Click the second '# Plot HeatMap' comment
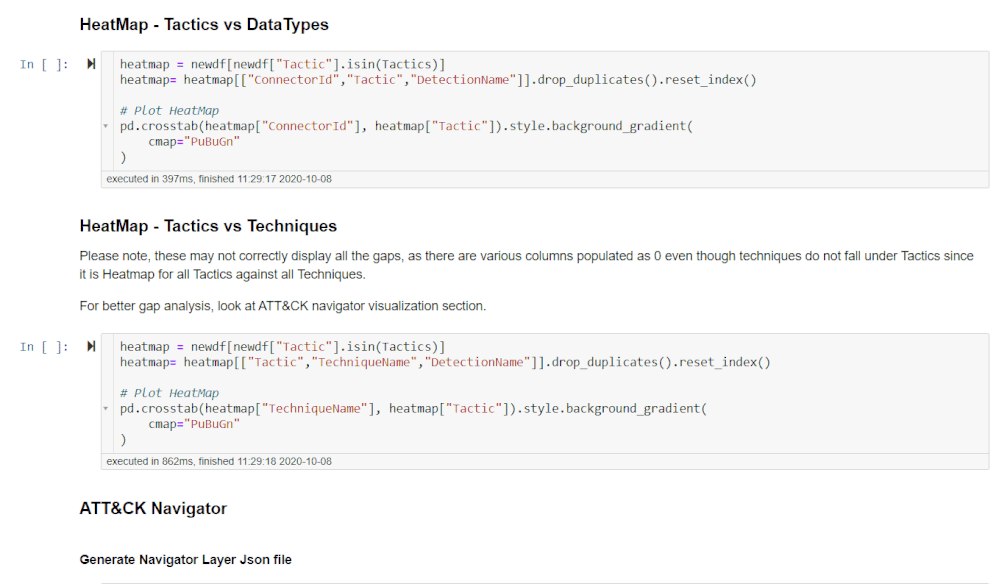The height and width of the screenshot is (584, 999). pos(169,394)
